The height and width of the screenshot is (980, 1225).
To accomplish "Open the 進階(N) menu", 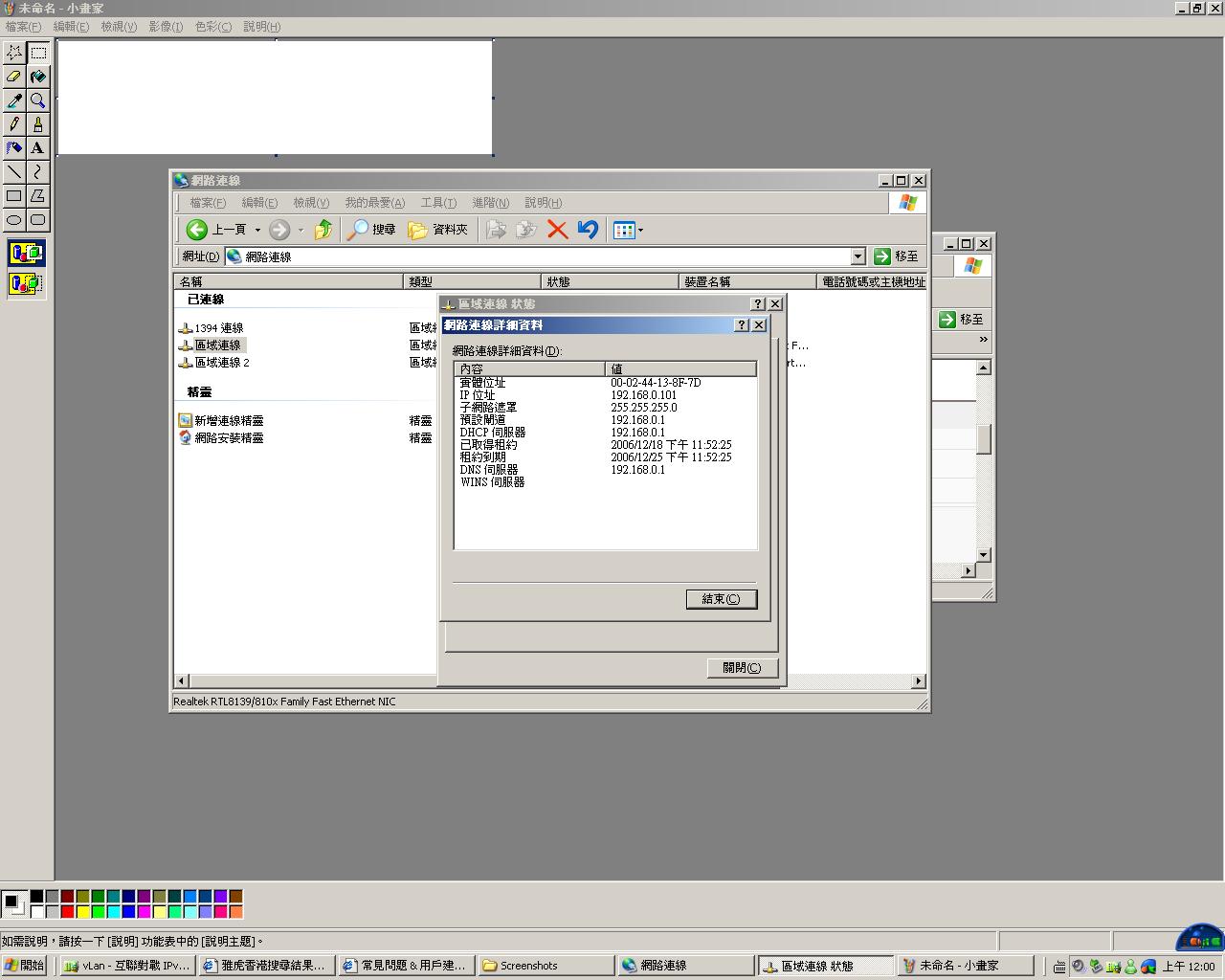I will (490, 203).
